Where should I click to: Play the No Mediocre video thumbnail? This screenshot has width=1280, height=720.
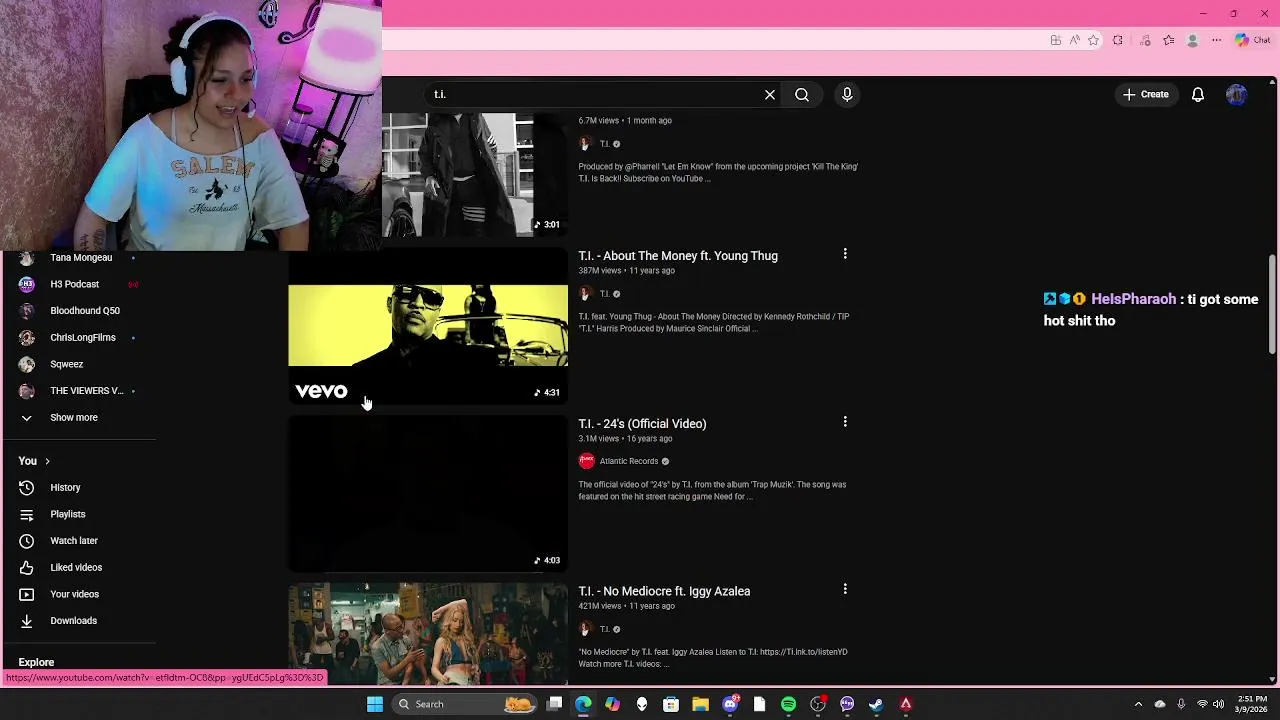[x=428, y=634]
